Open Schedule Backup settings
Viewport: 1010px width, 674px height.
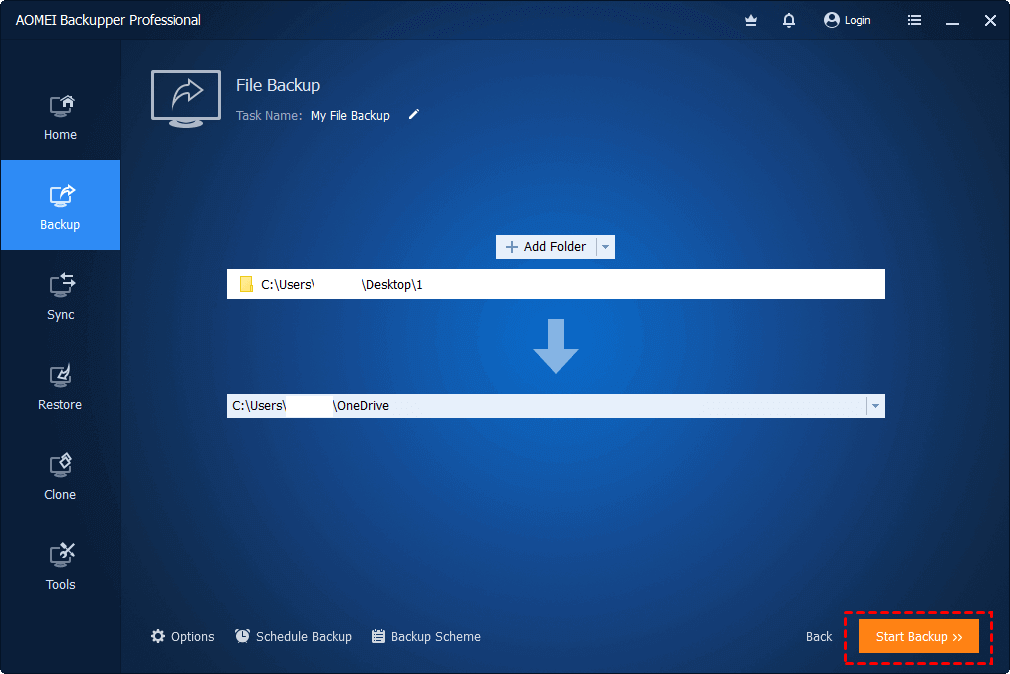tap(293, 637)
